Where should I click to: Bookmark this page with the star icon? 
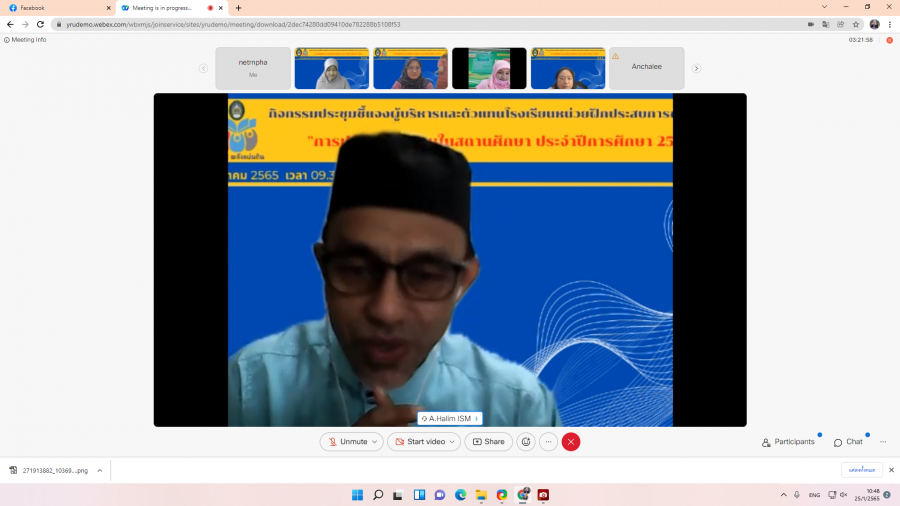click(856, 24)
